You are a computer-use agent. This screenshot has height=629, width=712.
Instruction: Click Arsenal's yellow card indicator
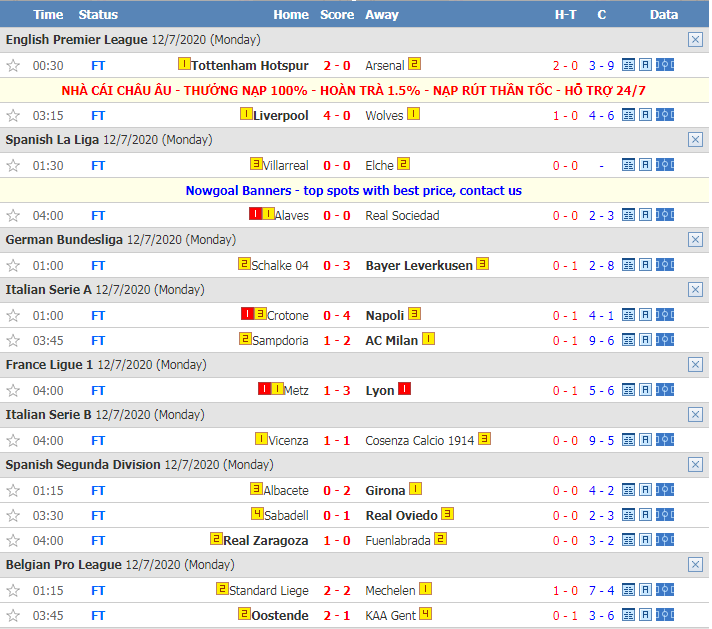pyautogui.click(x=414, y=64)
